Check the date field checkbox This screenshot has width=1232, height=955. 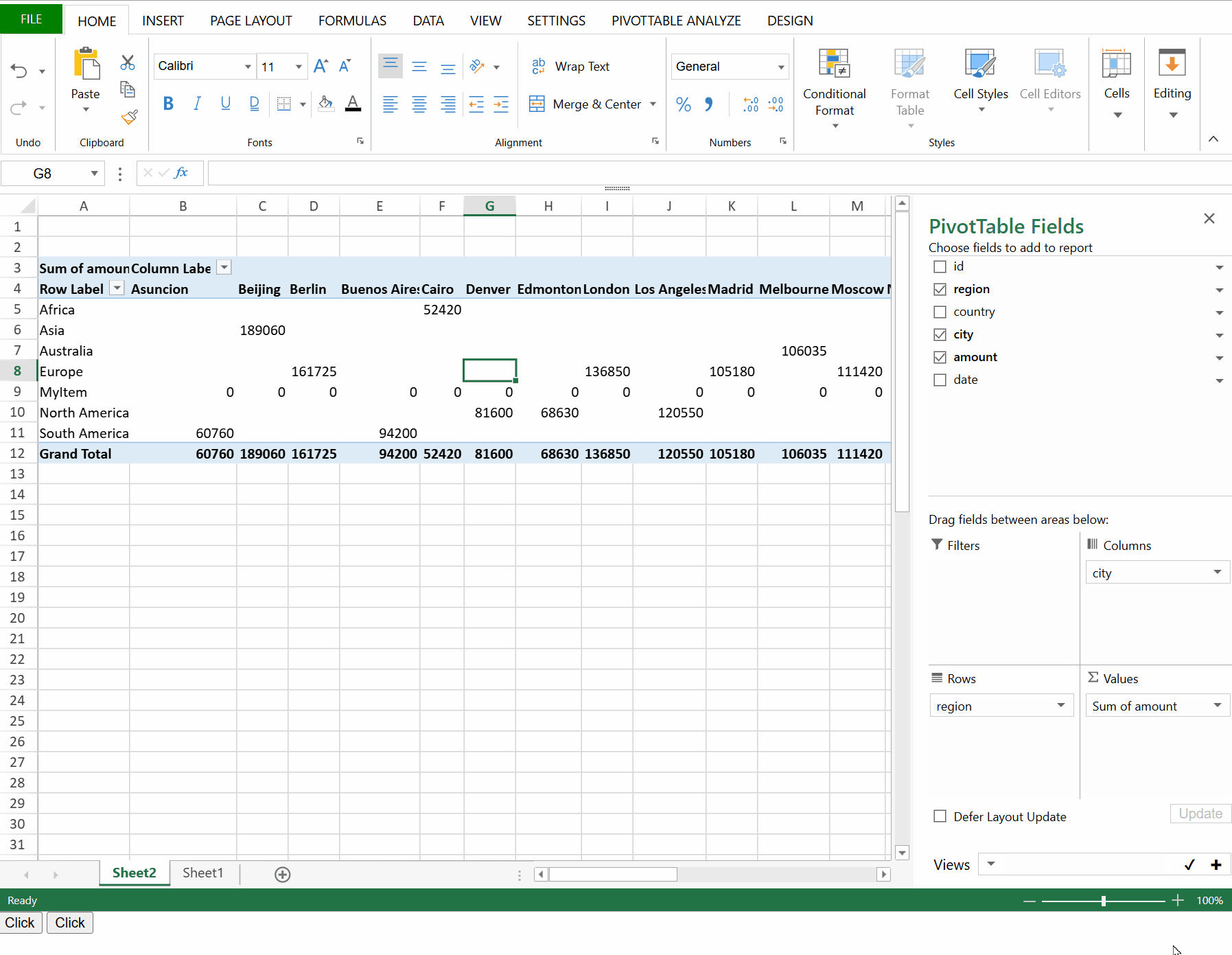(940, 380)
